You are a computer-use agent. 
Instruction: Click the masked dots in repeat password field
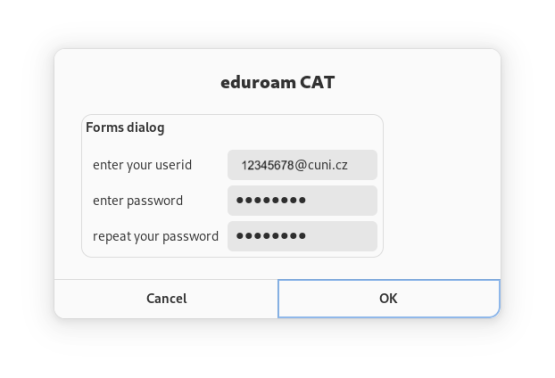(271, 236)
